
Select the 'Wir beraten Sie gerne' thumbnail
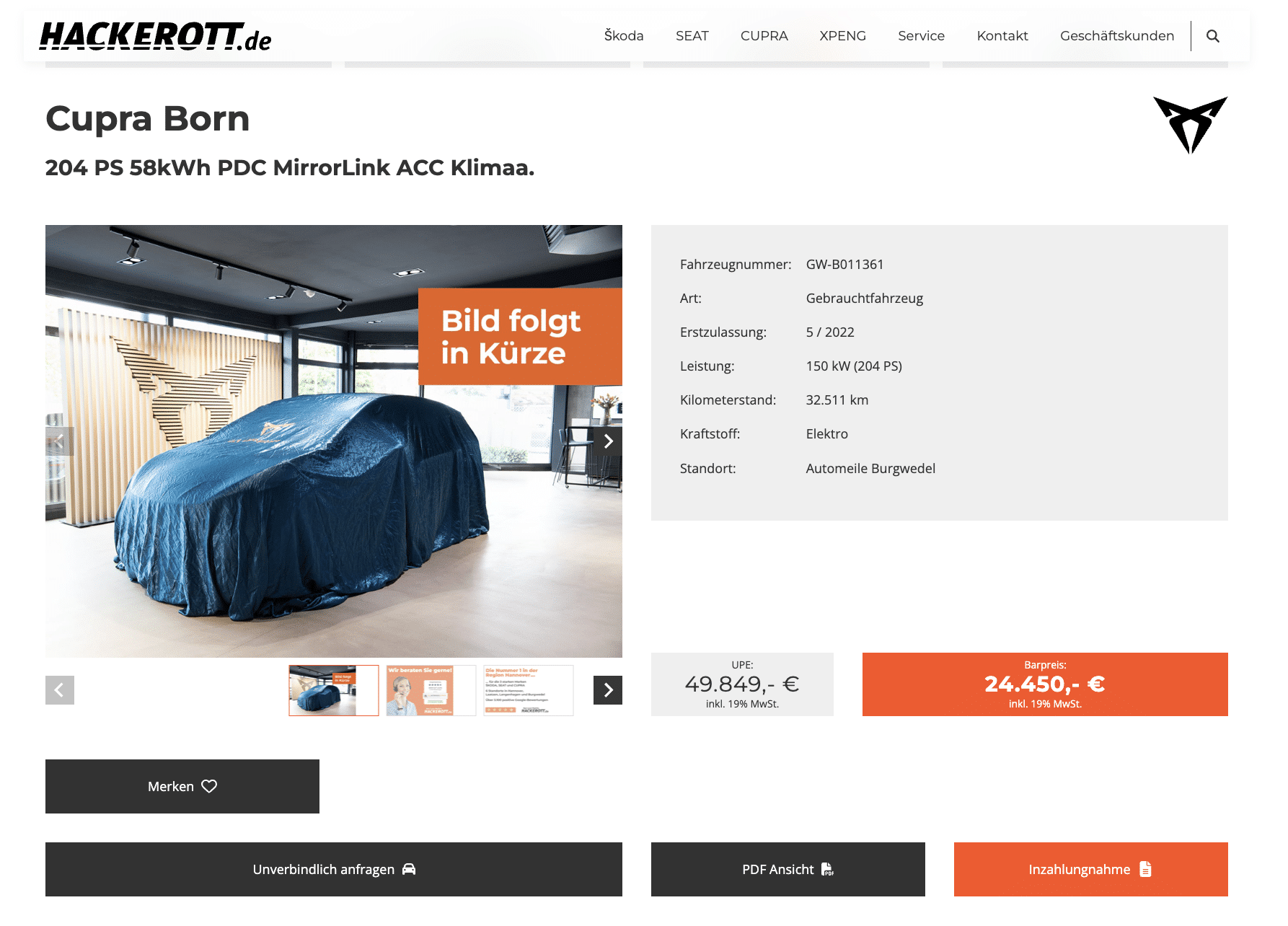point(431,690)
